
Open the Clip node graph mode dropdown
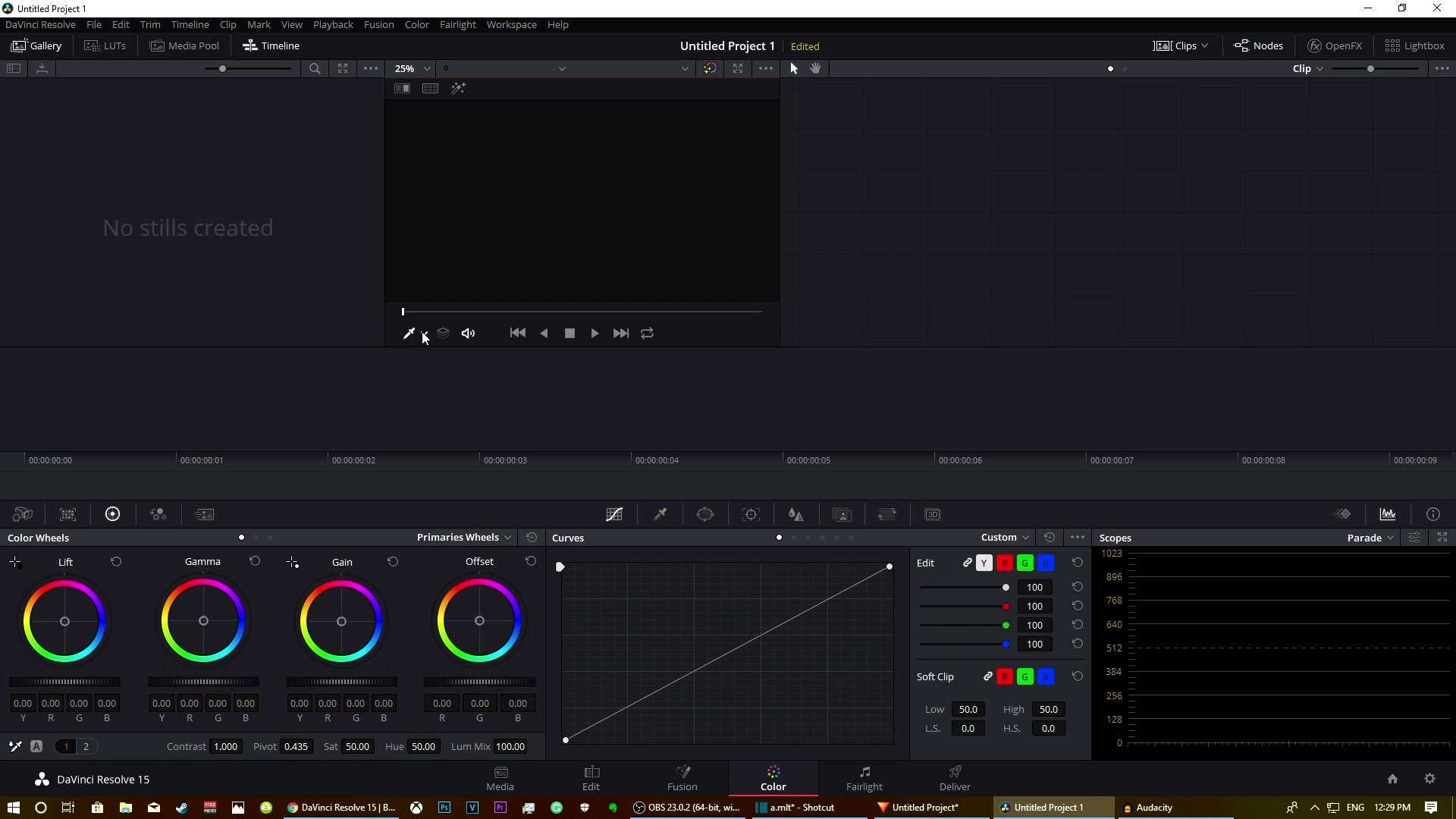point(1308,68)
